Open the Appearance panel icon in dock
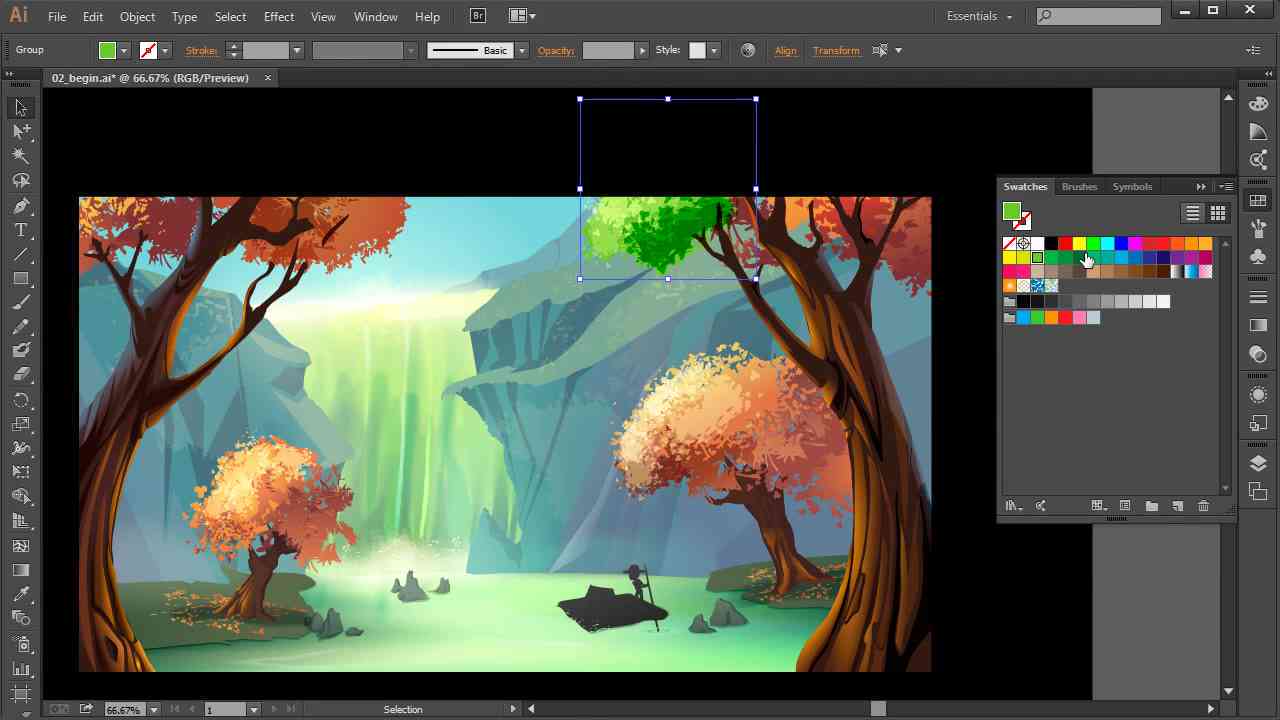Viewport: 1280px width, 720px height. (x=1258, y=395)
